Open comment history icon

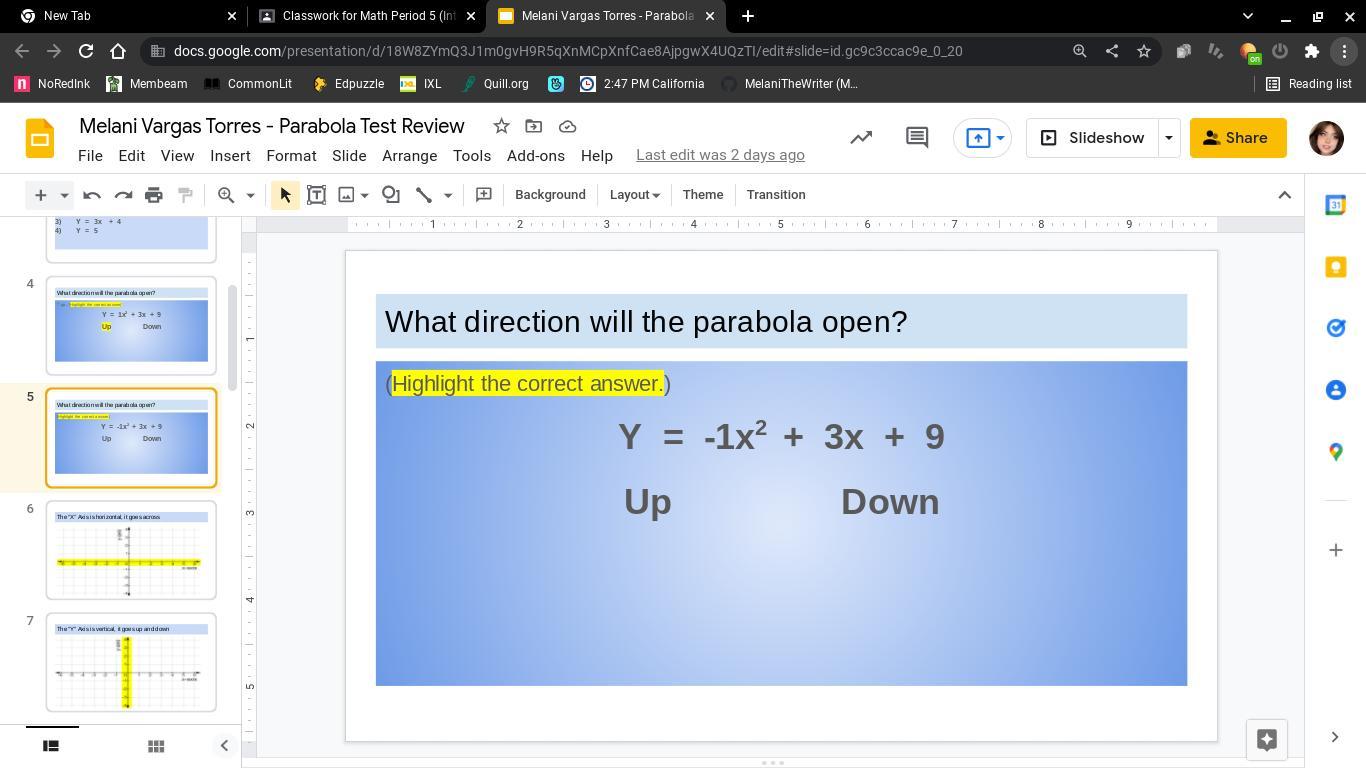(916, 138)
